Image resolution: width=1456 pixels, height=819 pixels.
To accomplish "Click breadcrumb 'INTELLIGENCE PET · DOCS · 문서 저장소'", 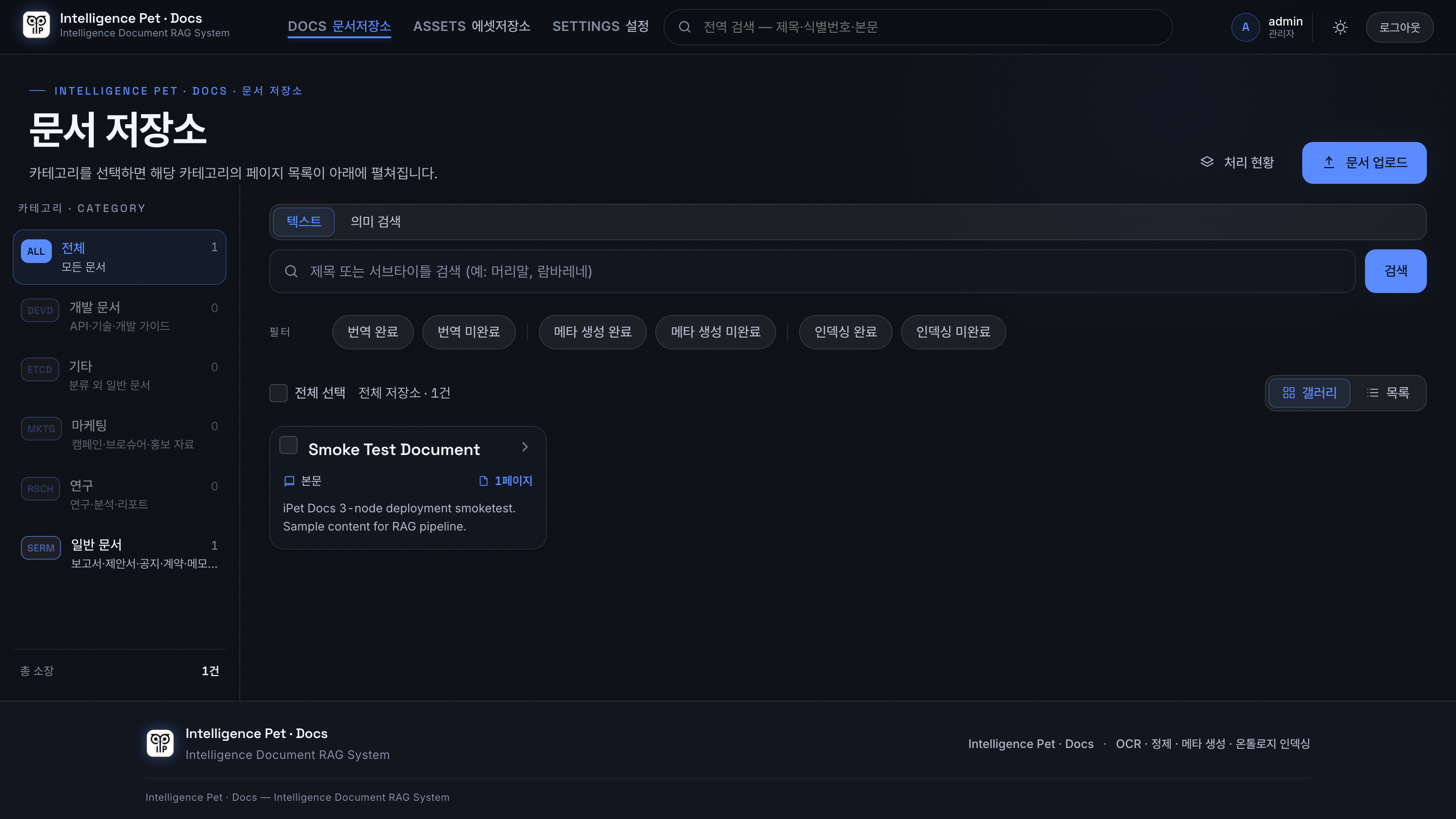I will tap(178, 91).
